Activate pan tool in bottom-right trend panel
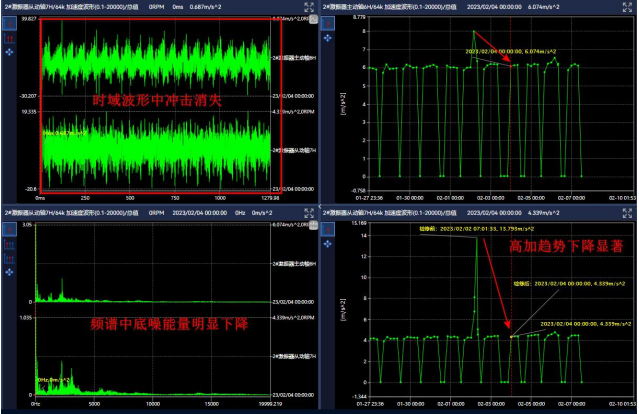The width and height of the screenshot is (639, 414). coord(328,243)
